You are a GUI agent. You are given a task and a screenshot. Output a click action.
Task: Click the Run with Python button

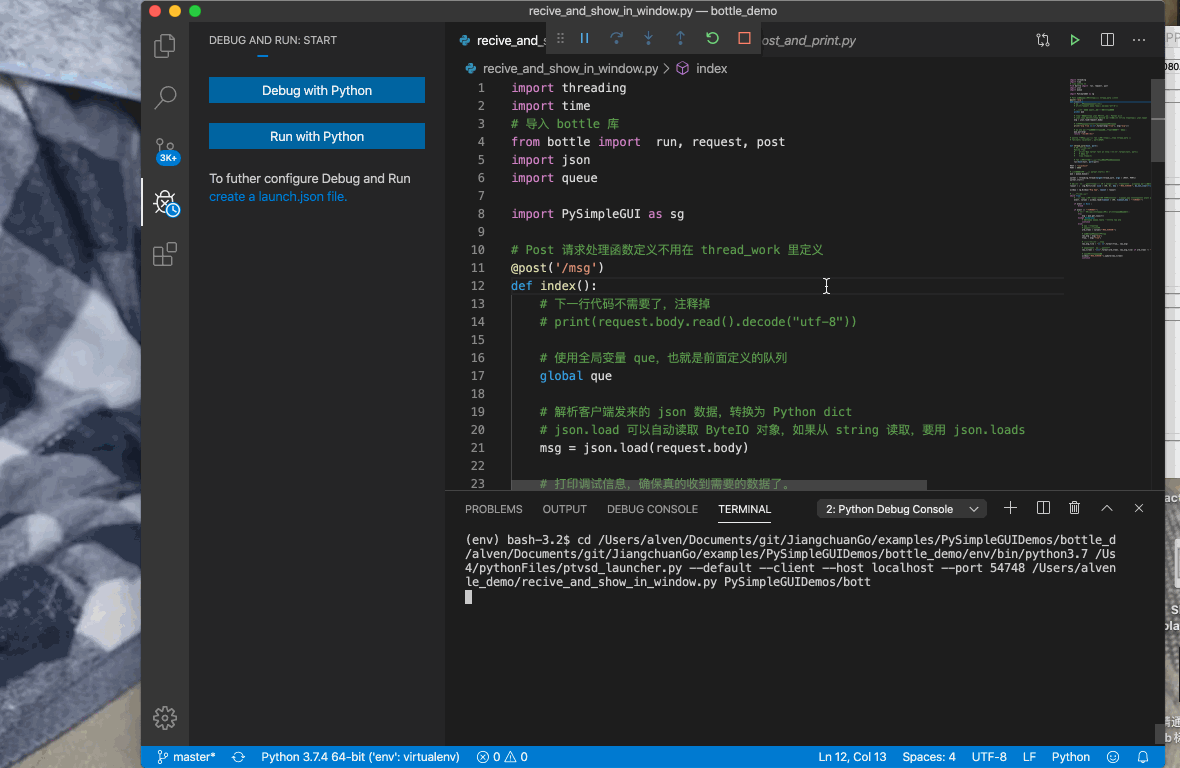(317, 136)
